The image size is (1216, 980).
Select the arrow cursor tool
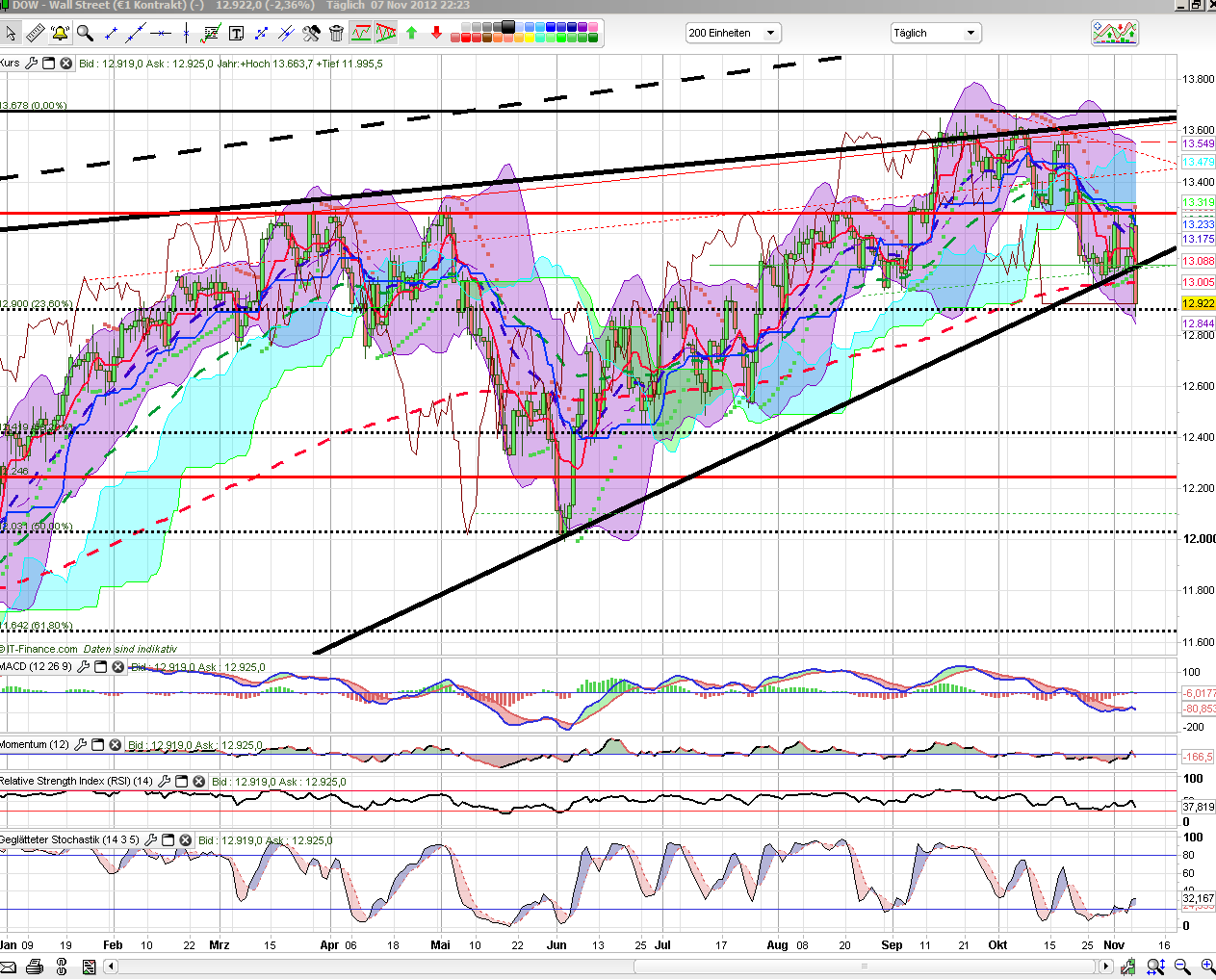(10, 33)
